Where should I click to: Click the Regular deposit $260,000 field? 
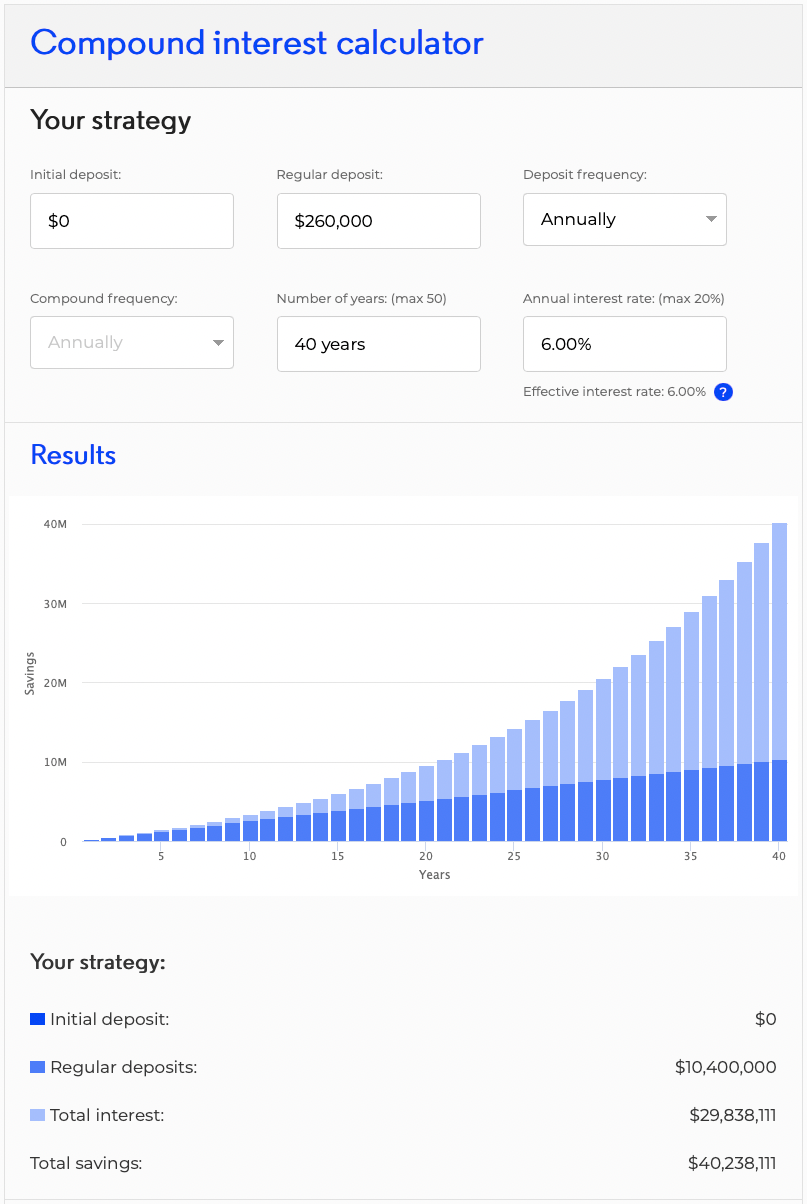379,221
